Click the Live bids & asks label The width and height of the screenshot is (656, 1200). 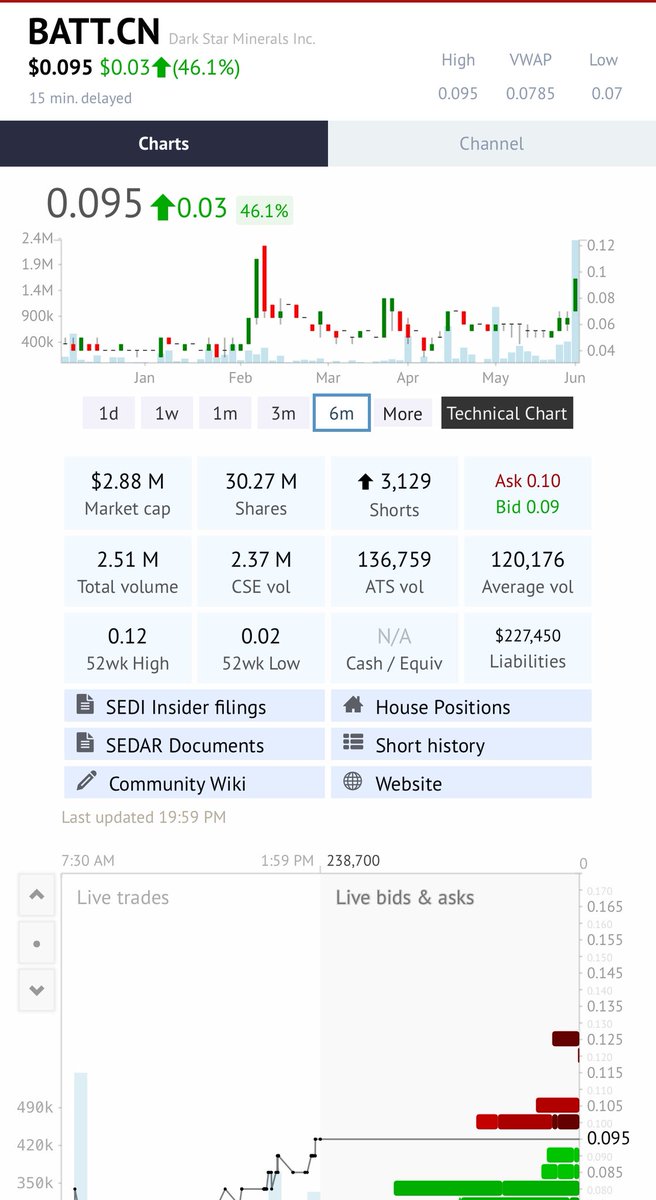[x=404, y=897]
